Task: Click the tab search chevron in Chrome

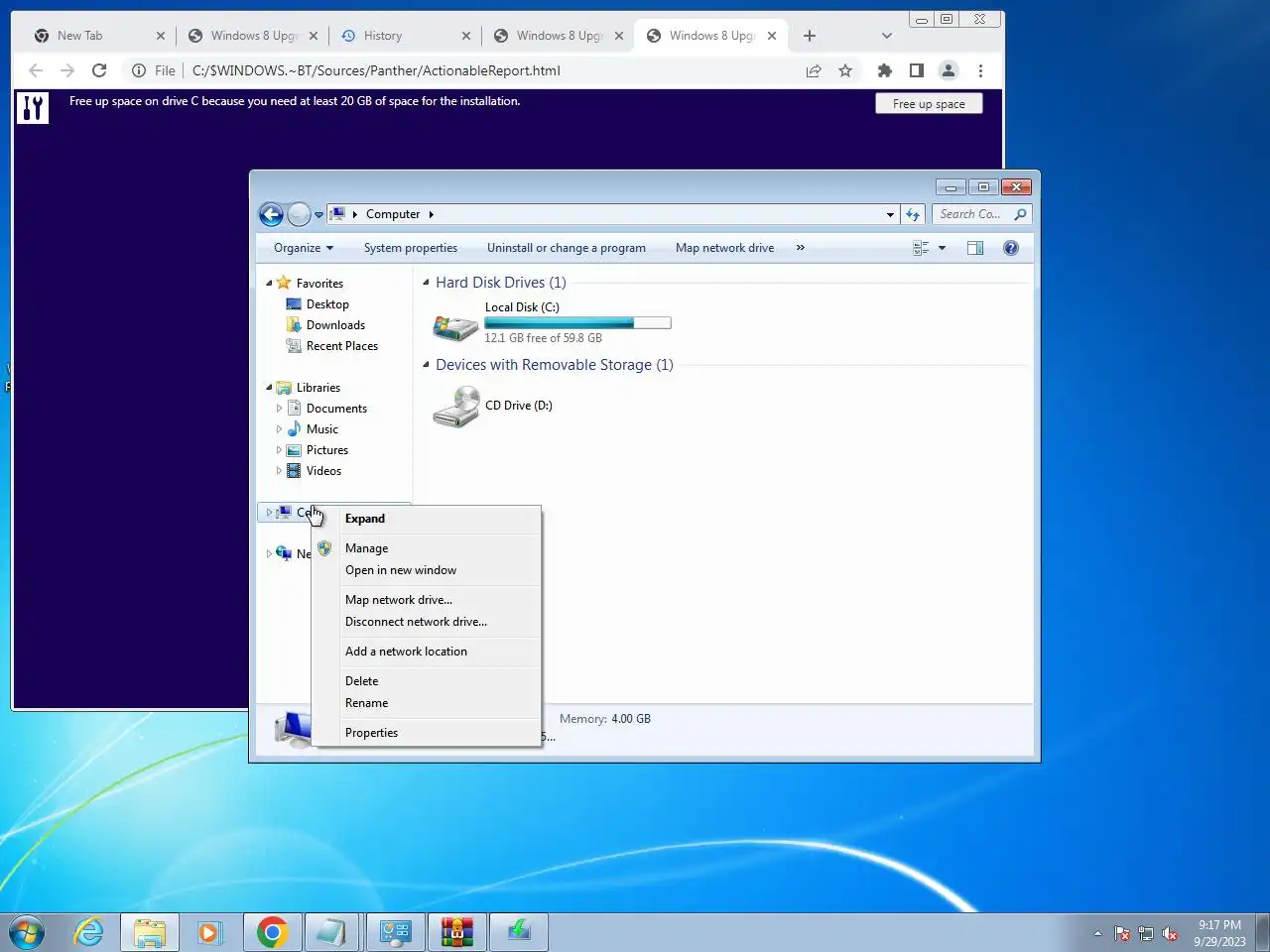Action: [887, 36]
